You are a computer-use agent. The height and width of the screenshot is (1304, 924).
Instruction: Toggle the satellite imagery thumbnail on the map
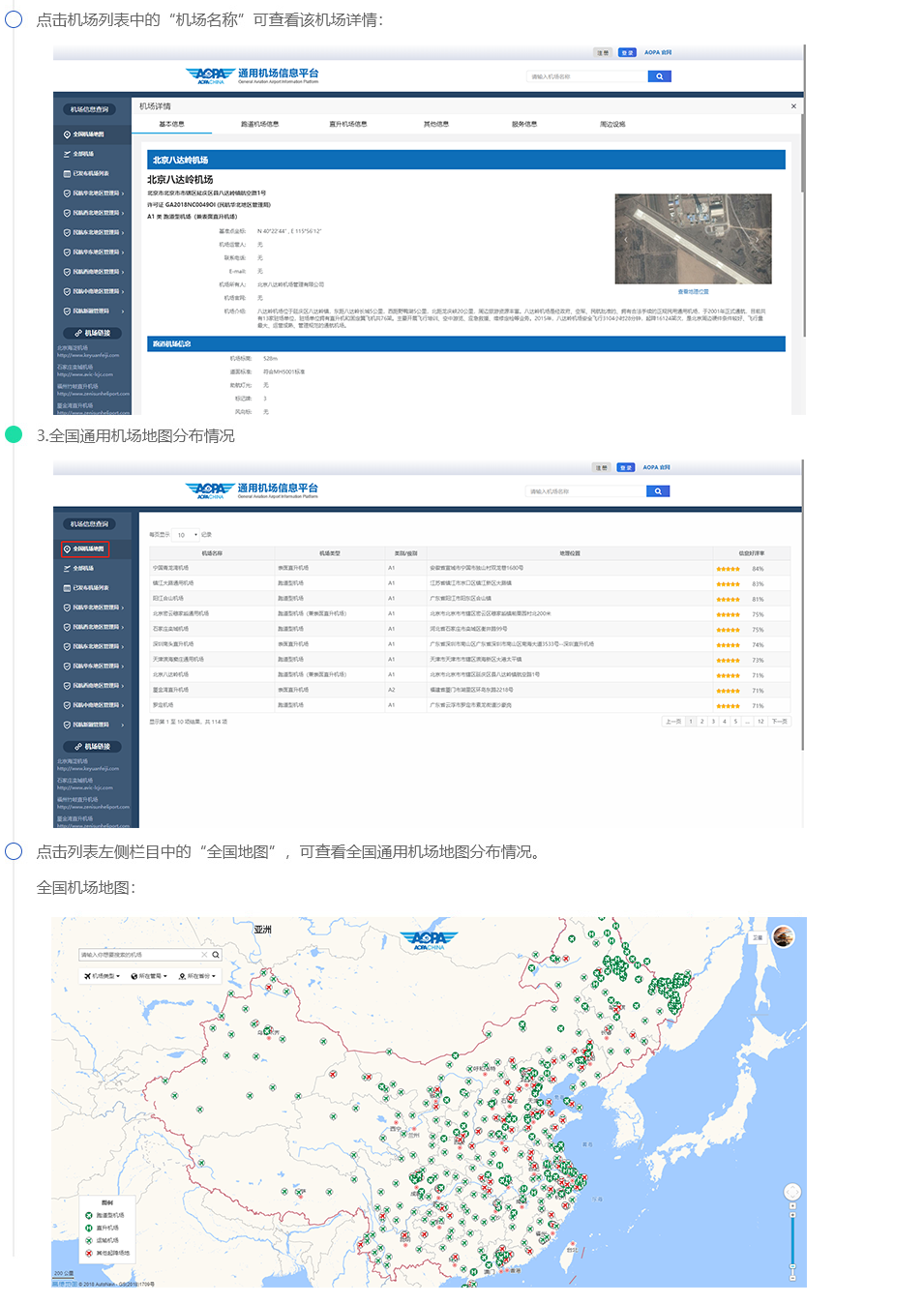(783, 935)
